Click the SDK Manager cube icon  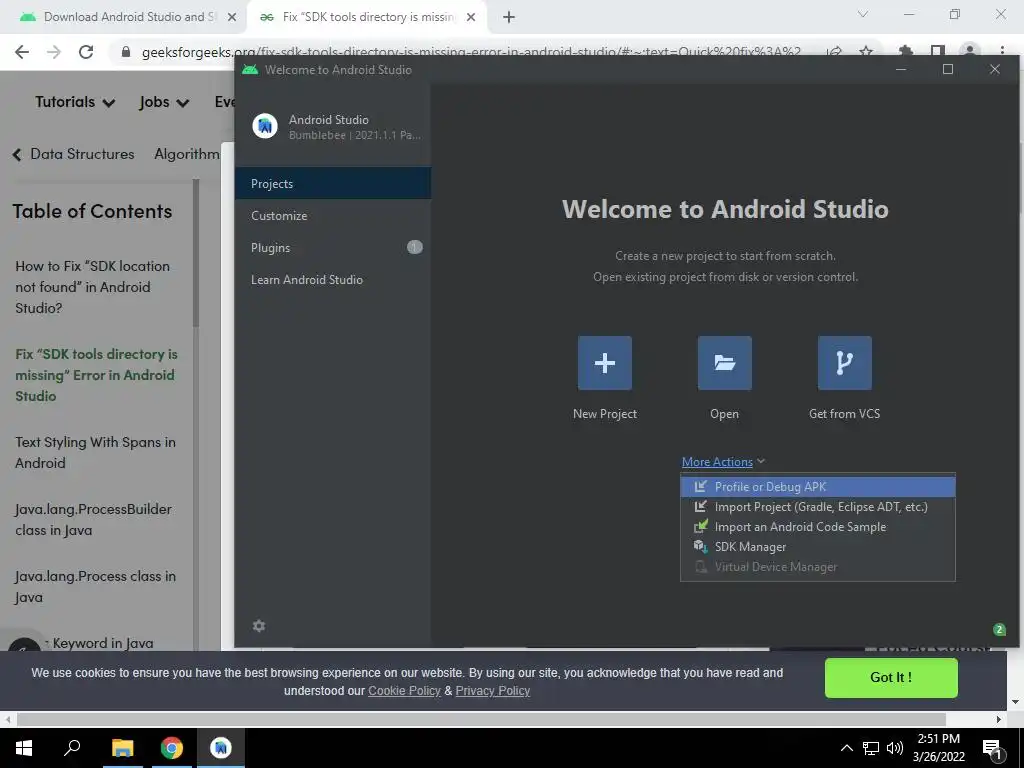701,547
